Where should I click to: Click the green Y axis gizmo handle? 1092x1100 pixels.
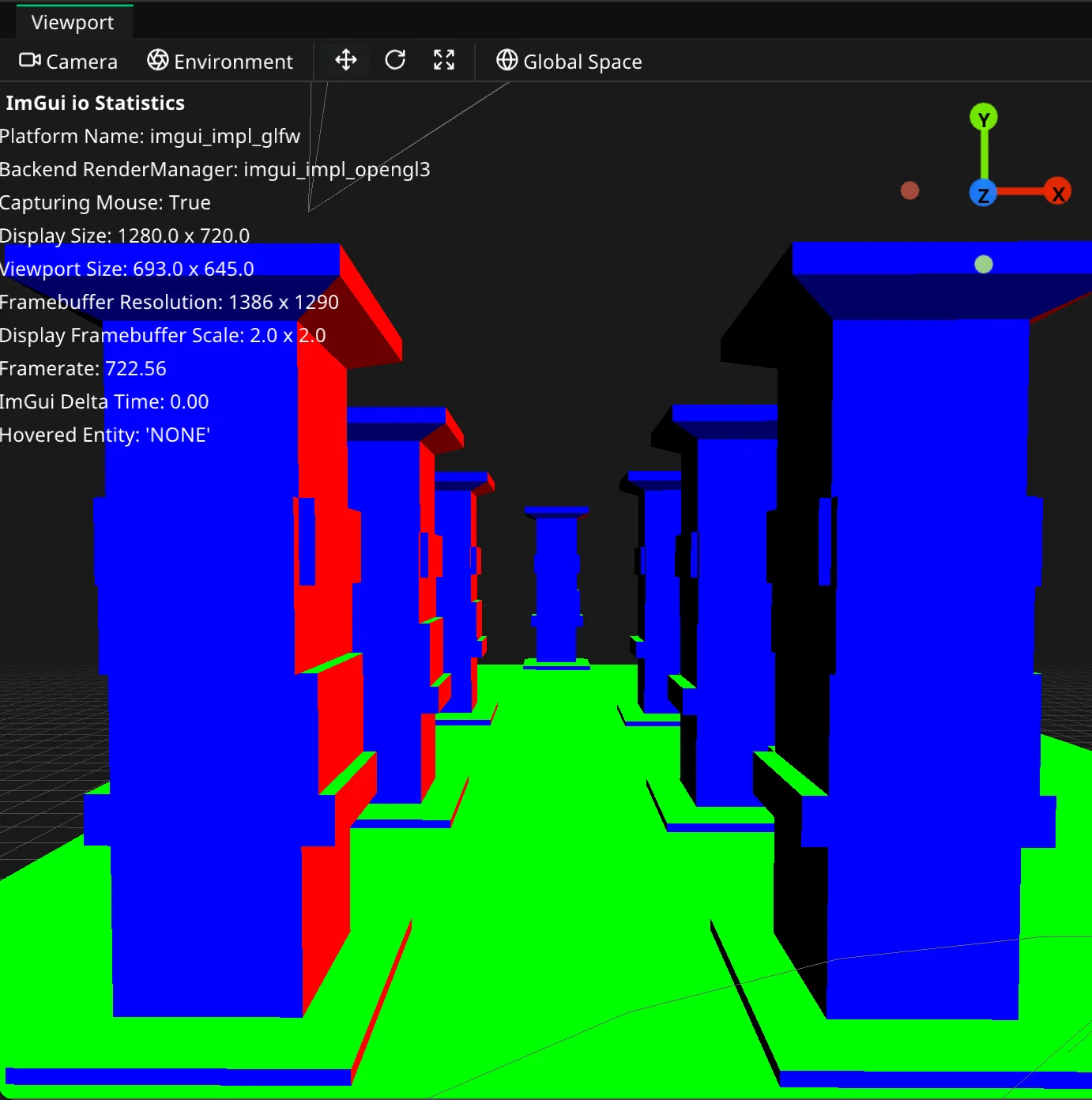click(x=984, y=119)
